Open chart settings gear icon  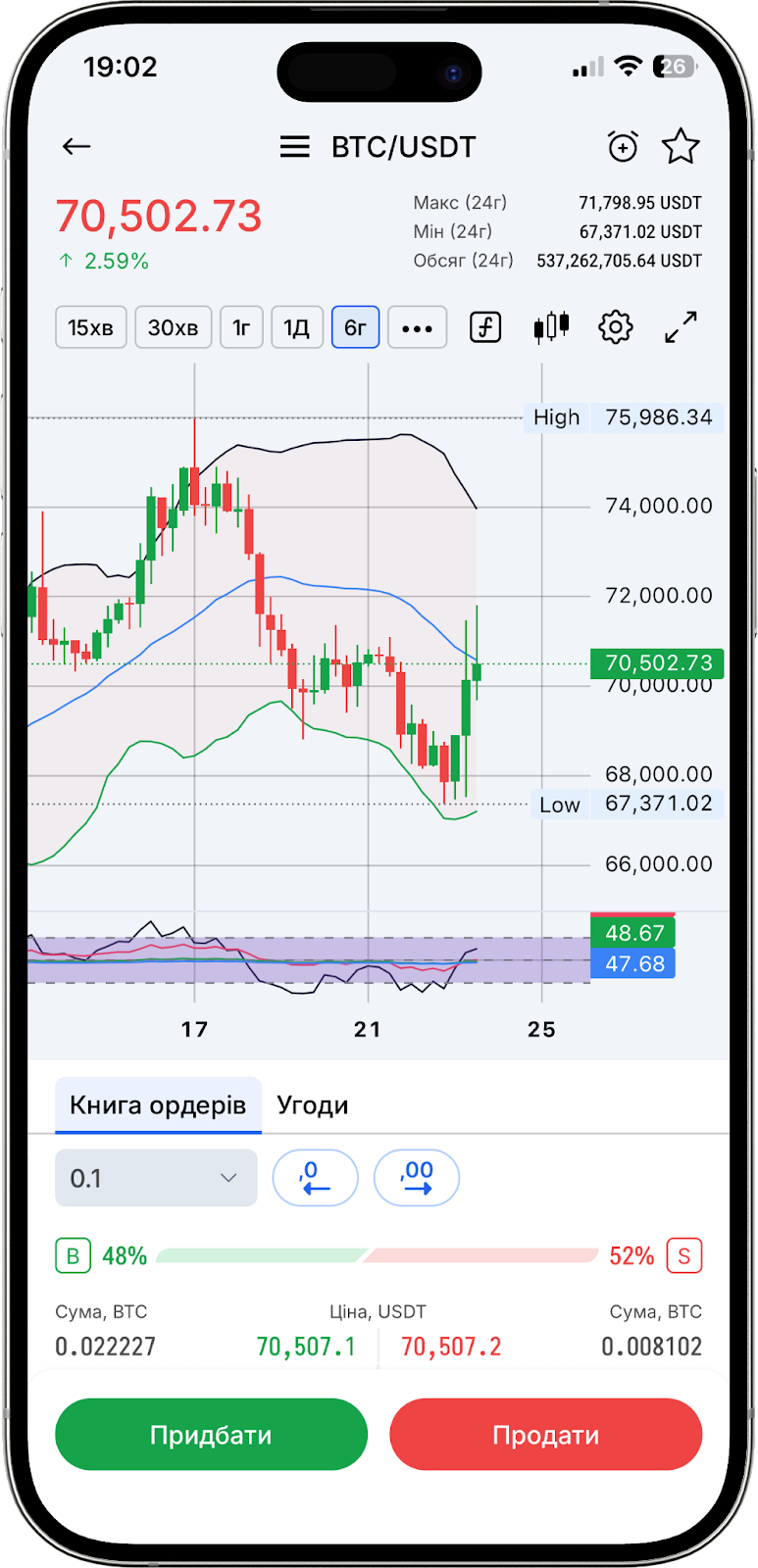click(616, 327)
